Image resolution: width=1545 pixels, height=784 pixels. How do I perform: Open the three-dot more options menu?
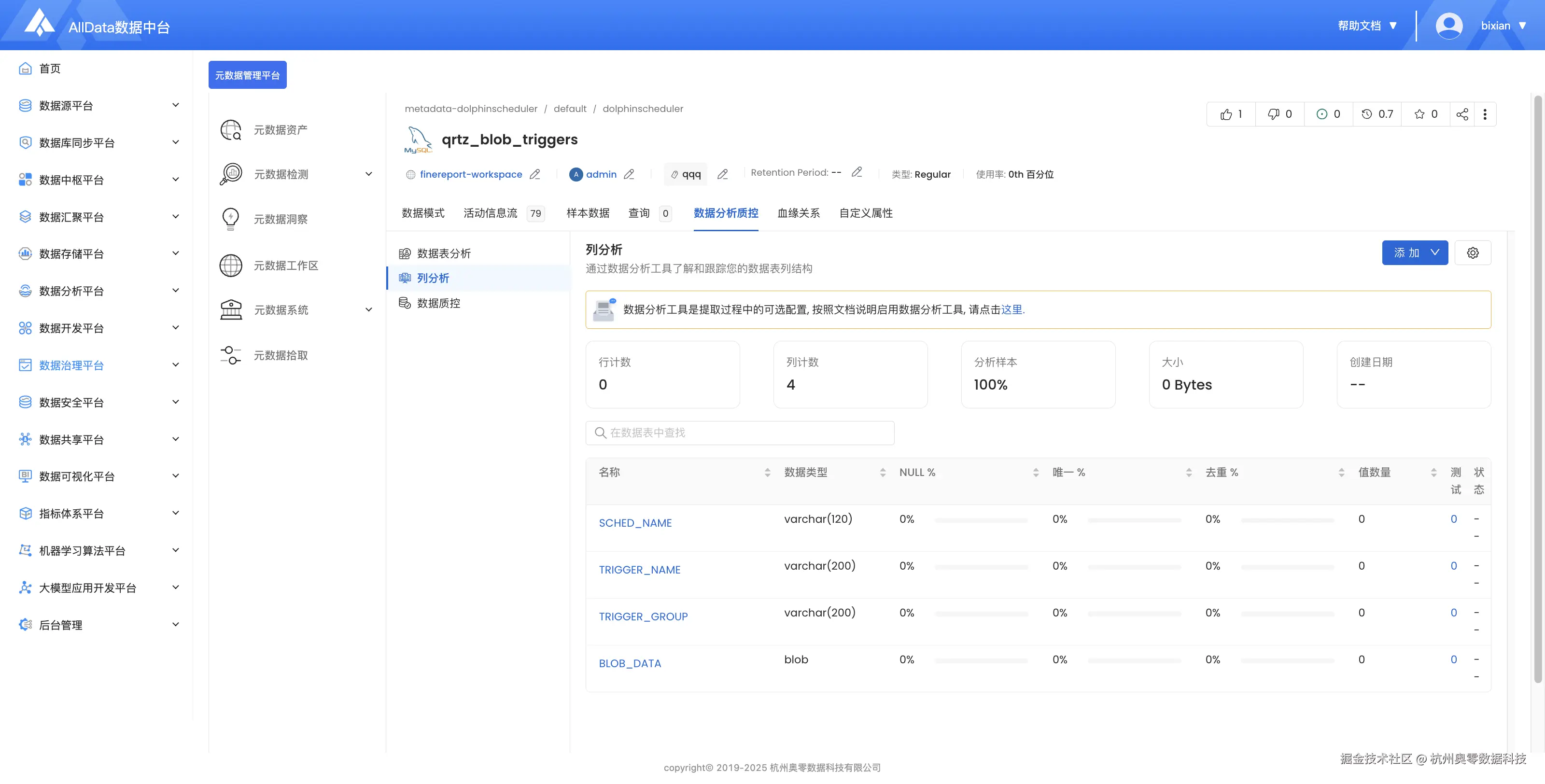[x=1485, y=114]
